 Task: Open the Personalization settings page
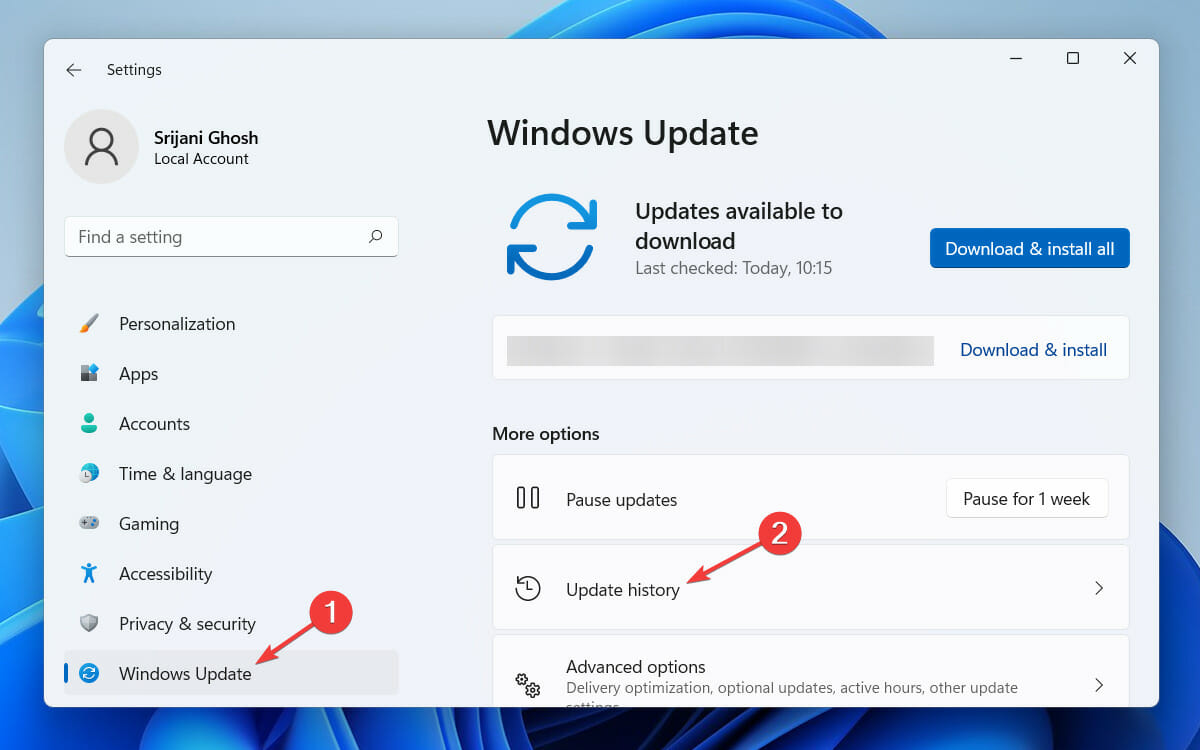pyautogui.click(x=231, y=324)
